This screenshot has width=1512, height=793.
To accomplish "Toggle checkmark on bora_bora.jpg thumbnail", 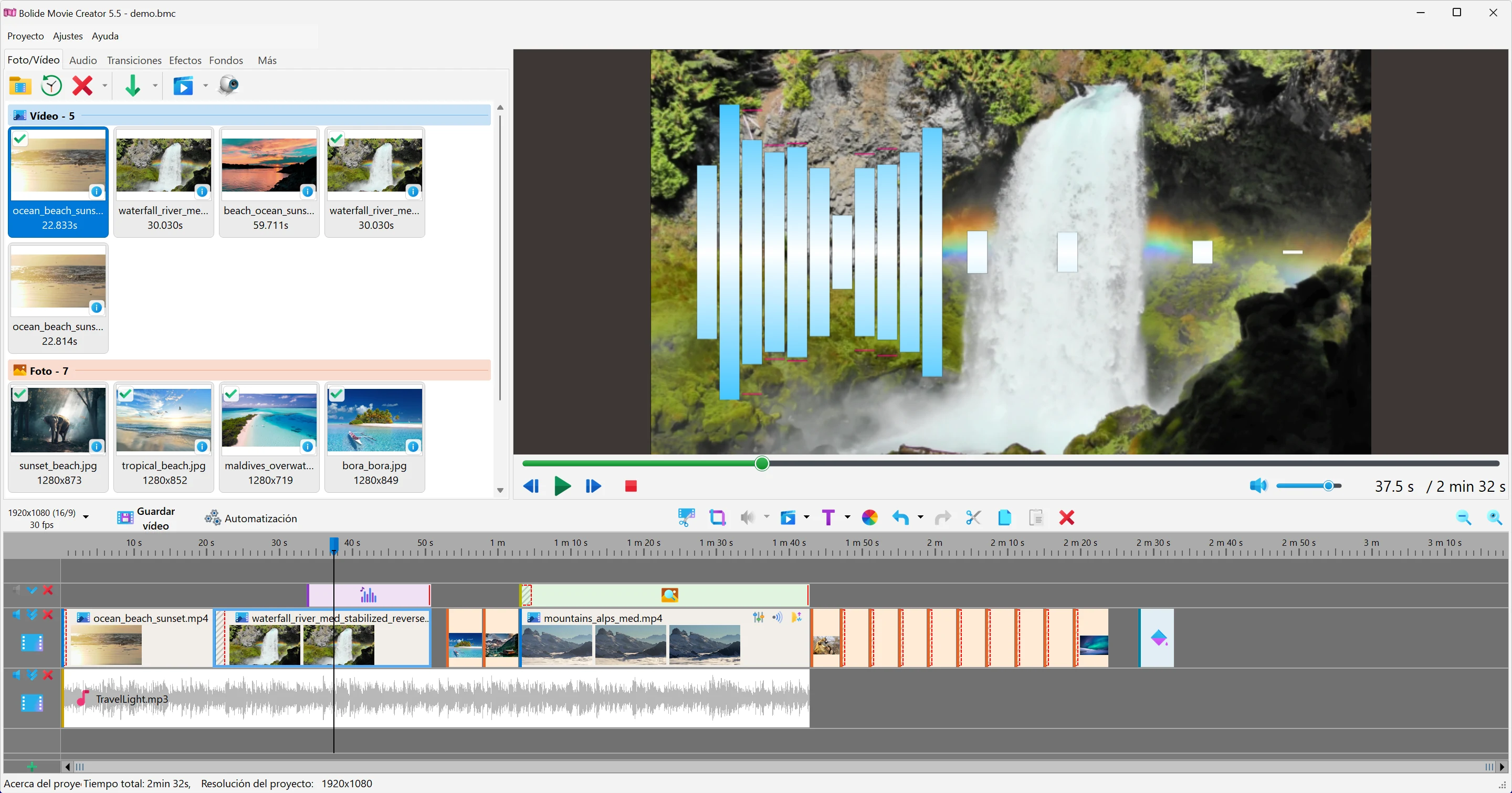I will click(337, 394).
